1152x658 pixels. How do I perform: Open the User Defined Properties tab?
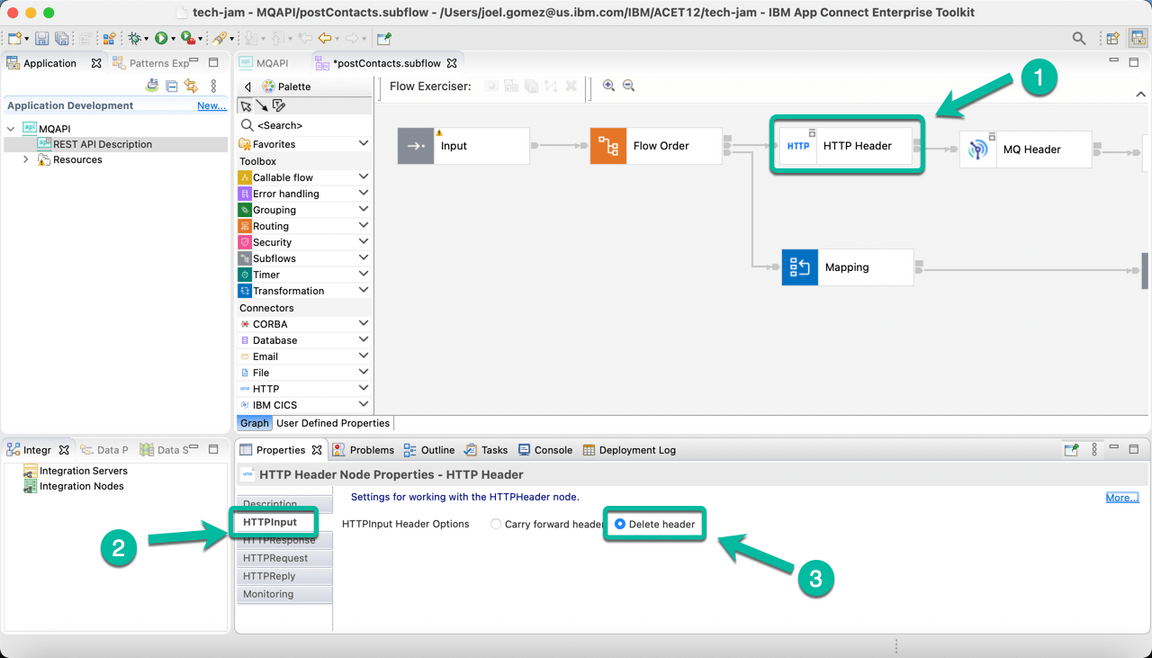click(332, 423)
